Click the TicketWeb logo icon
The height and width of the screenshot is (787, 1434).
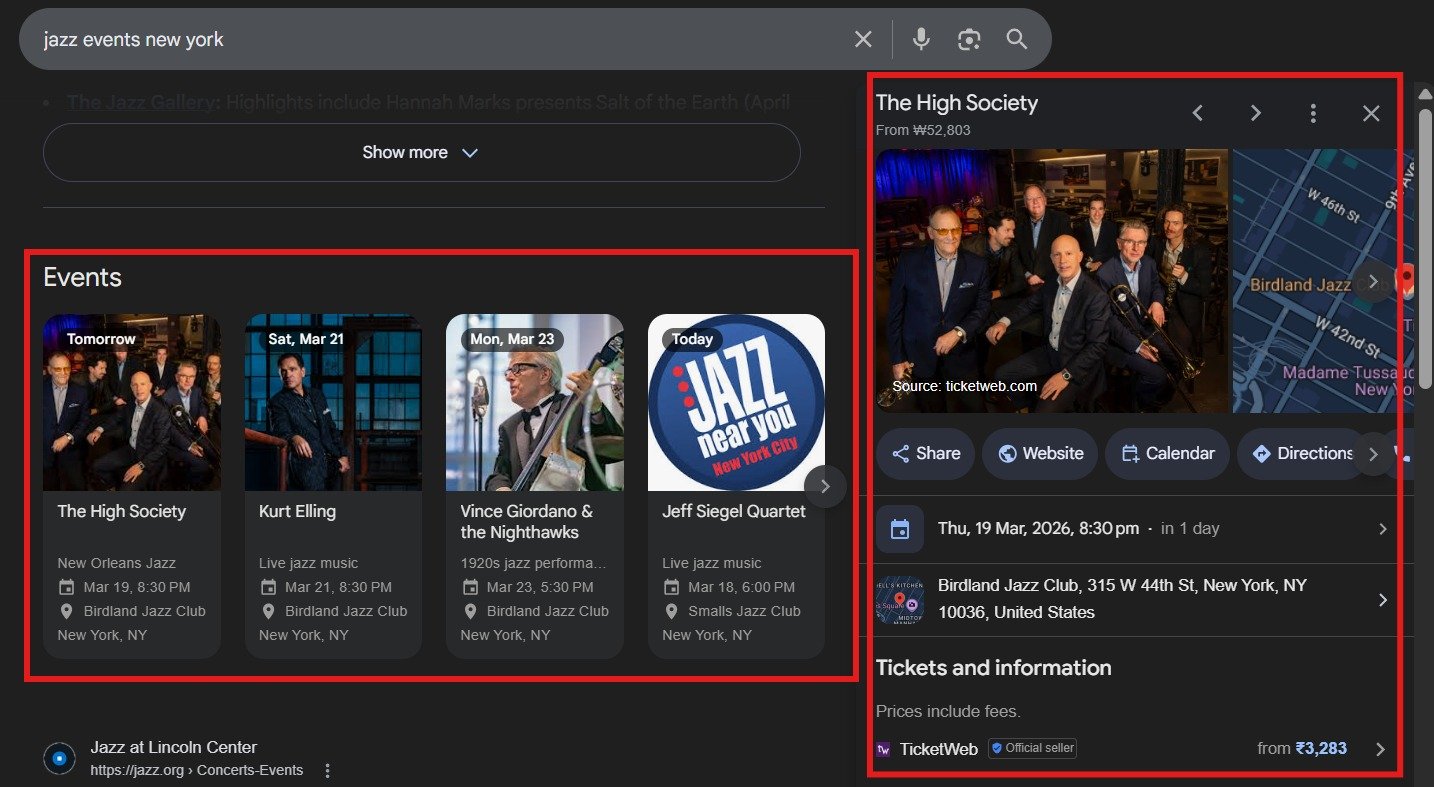884,748
